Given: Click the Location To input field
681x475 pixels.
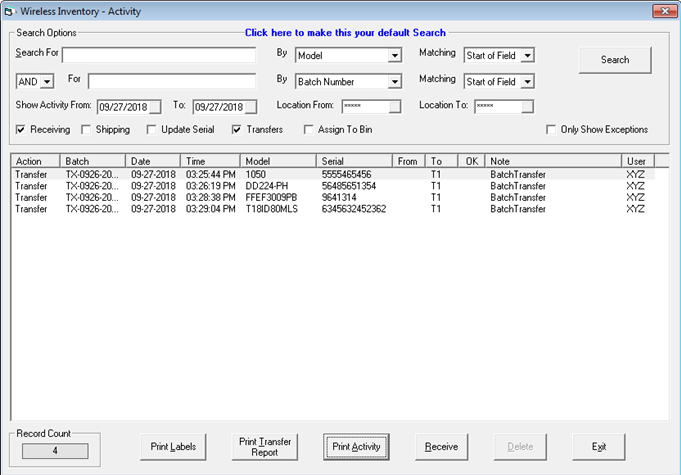Looking at the screenshot, I should coord(498,107).
